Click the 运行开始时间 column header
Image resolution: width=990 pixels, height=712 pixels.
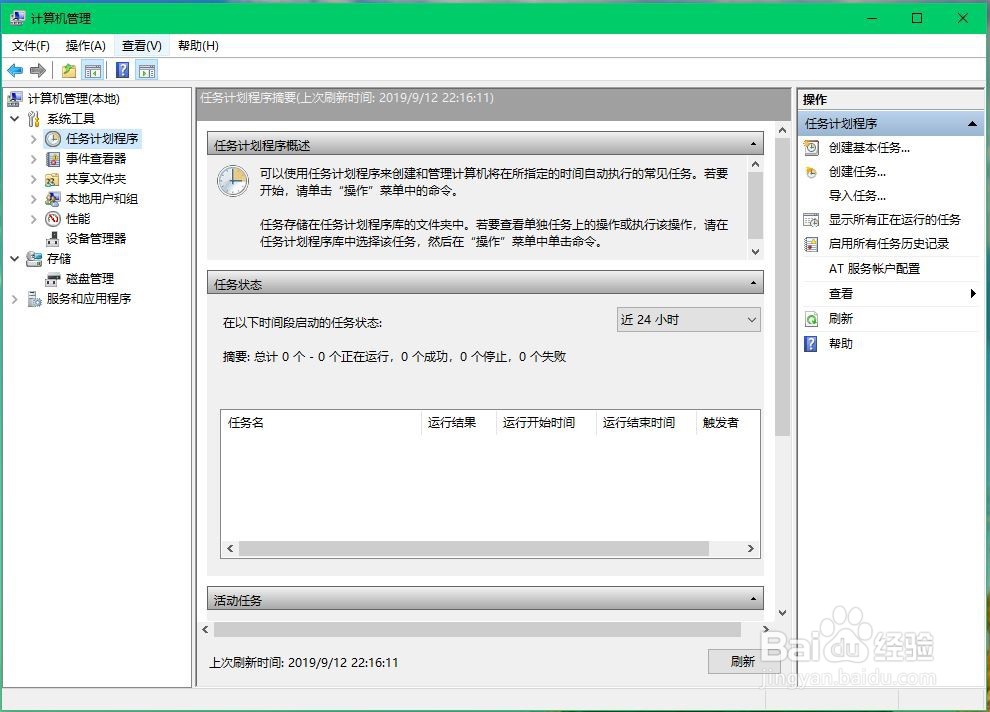tap(546, 423)
